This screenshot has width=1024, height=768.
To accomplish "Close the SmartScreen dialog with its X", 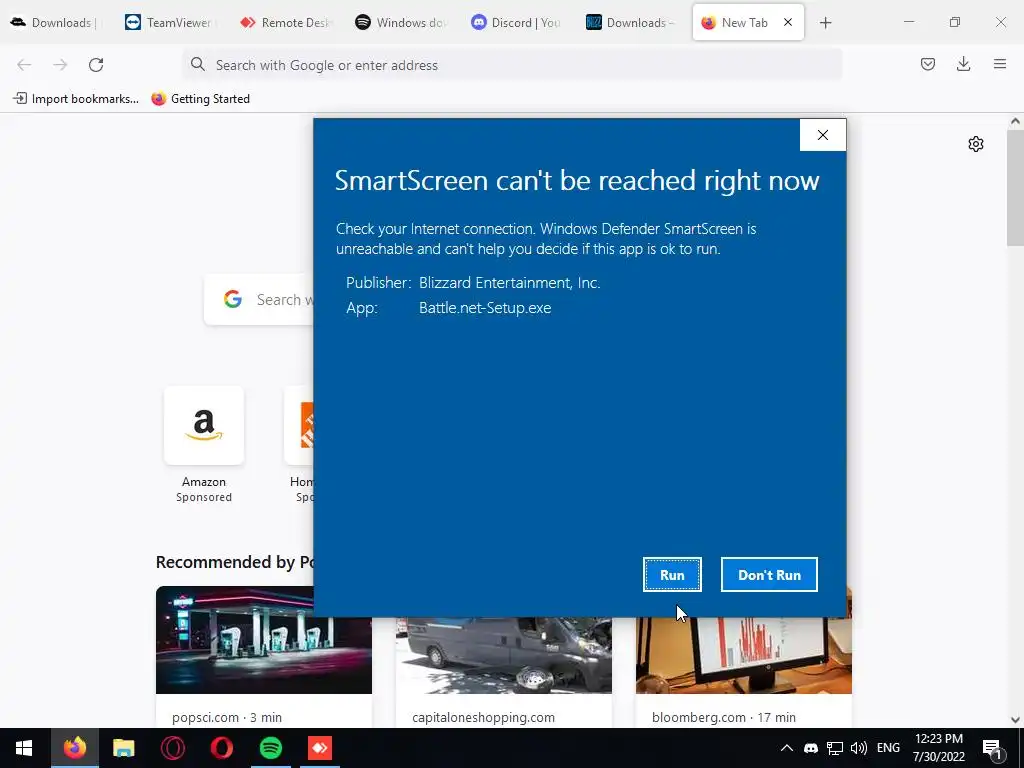I will click(x=823, y=135).
